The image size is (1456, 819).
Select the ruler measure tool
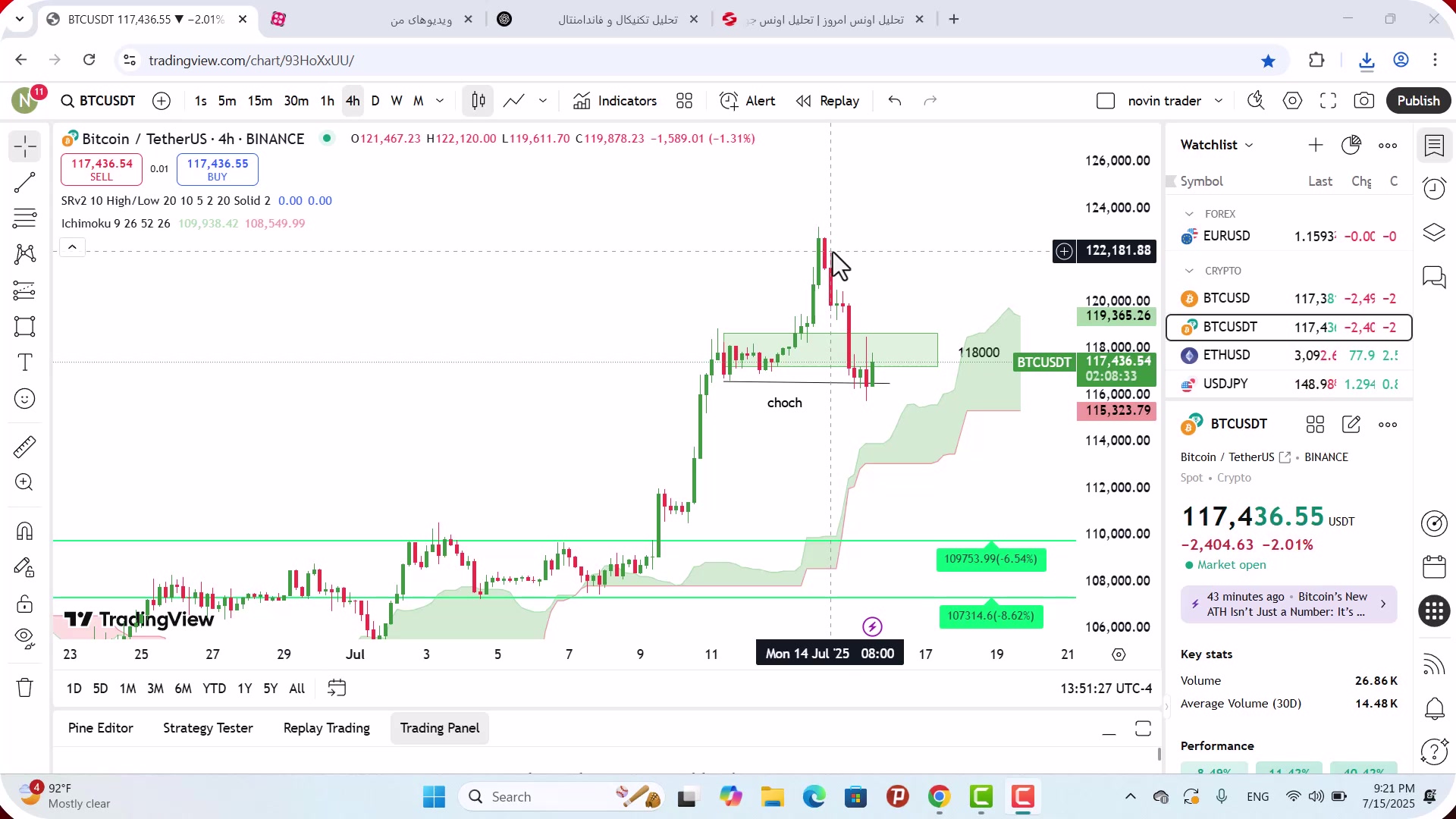25,447
